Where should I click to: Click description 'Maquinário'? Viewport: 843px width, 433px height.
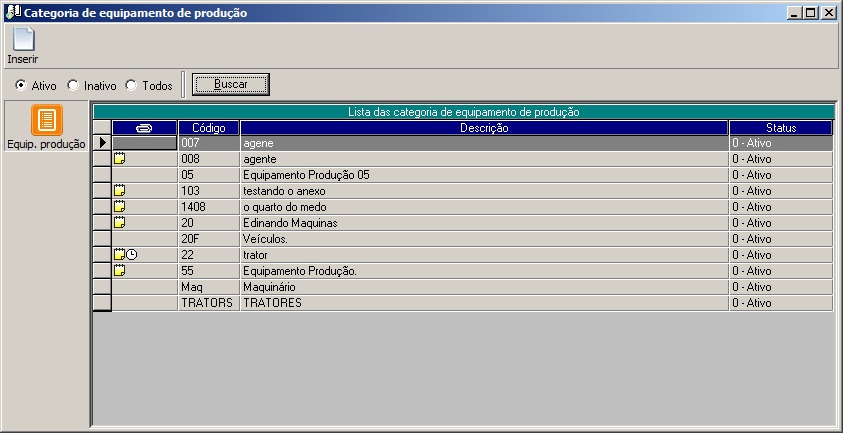pyautogui.click(x=269, y=287)
